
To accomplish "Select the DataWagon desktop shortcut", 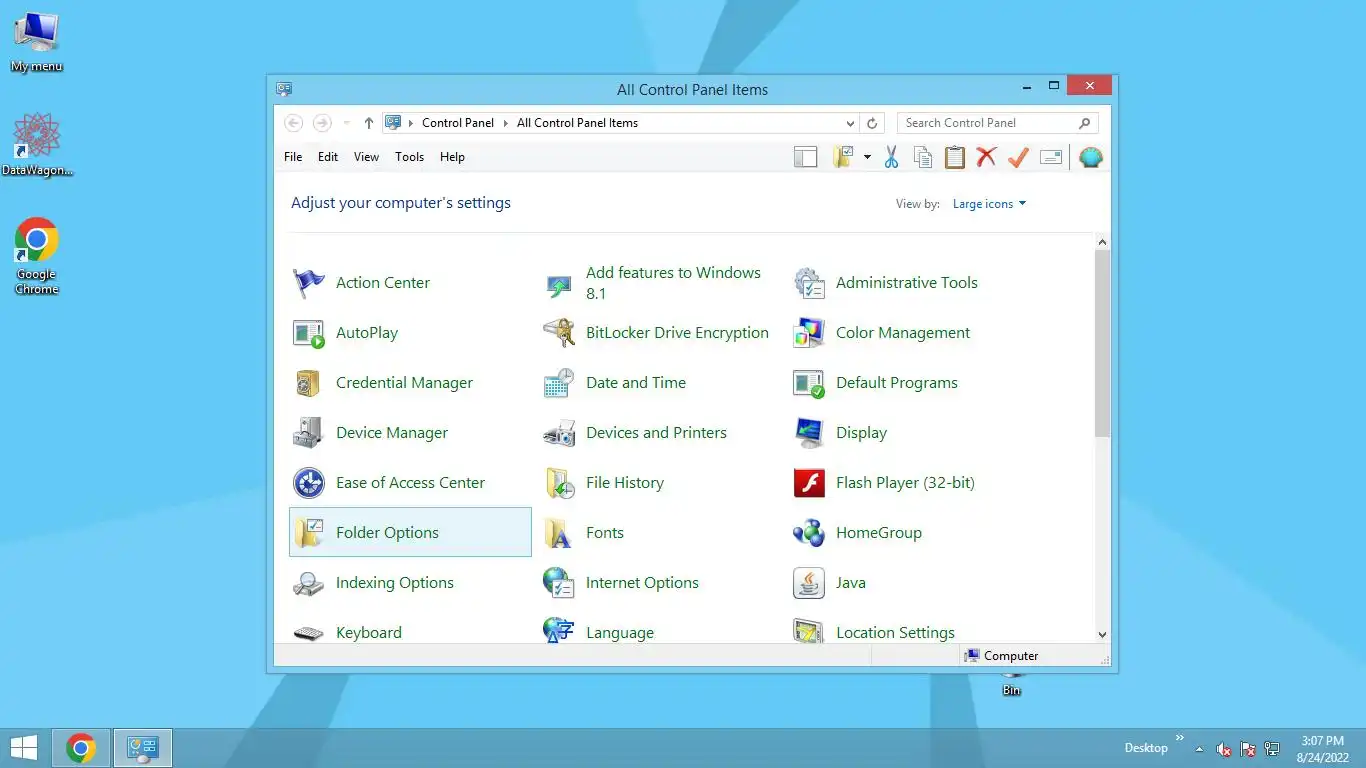I will pyautogui.click(x=37, y=144).
